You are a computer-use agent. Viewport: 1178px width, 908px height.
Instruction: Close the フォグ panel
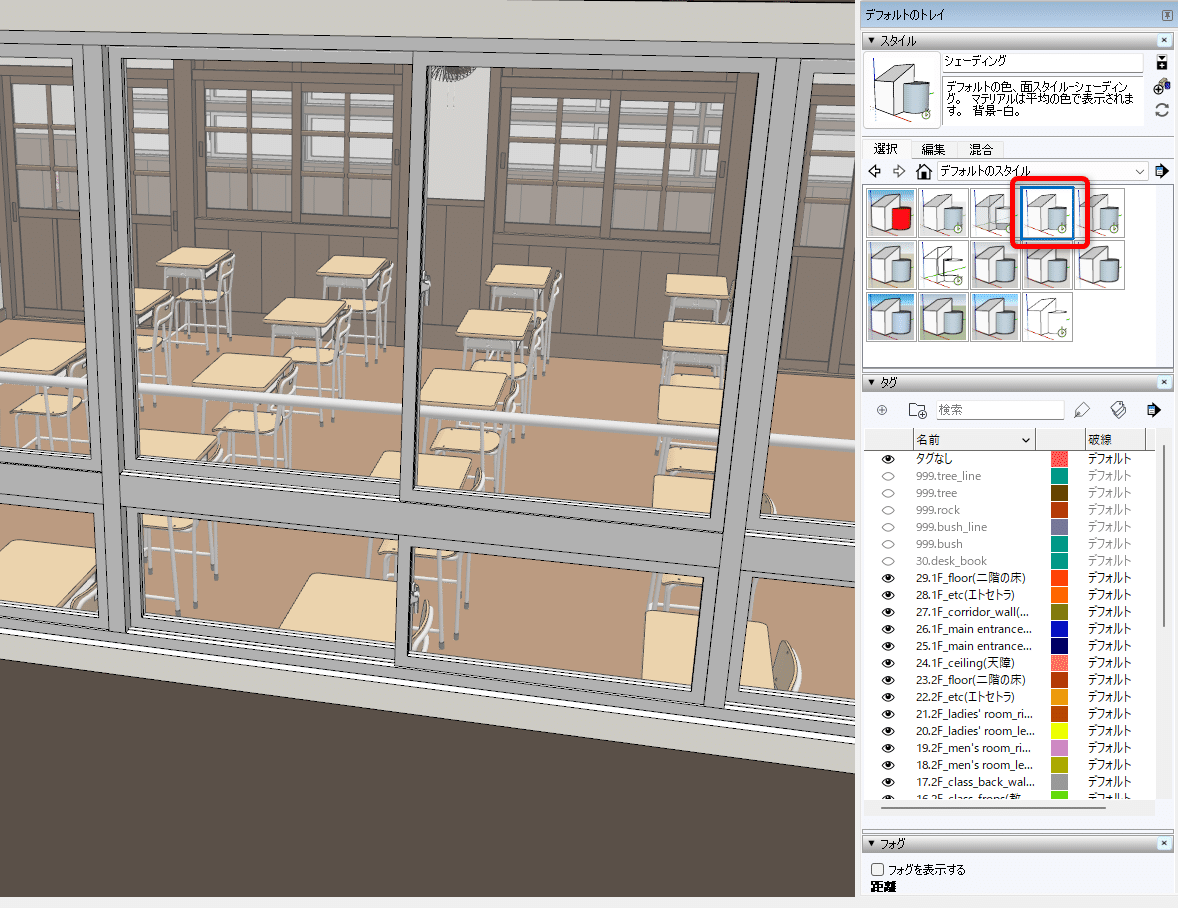pos(1164,843)
